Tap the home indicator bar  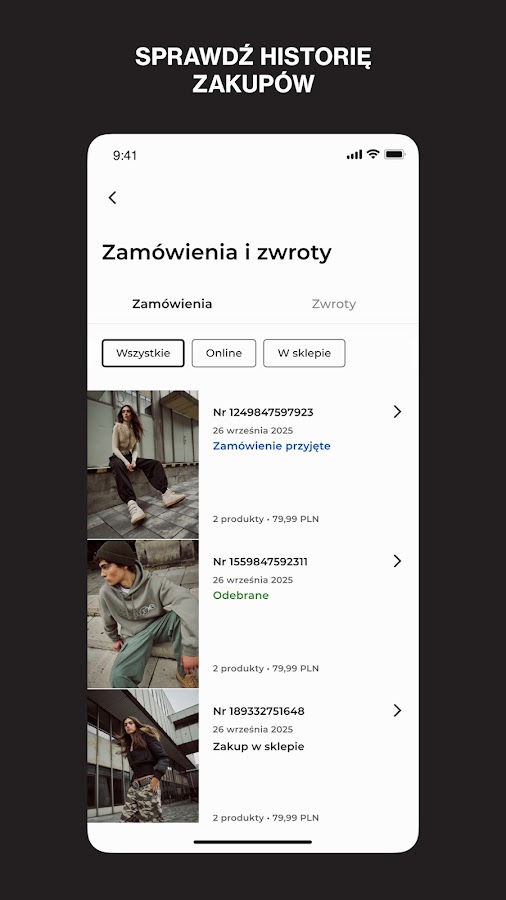coord(252,842)
